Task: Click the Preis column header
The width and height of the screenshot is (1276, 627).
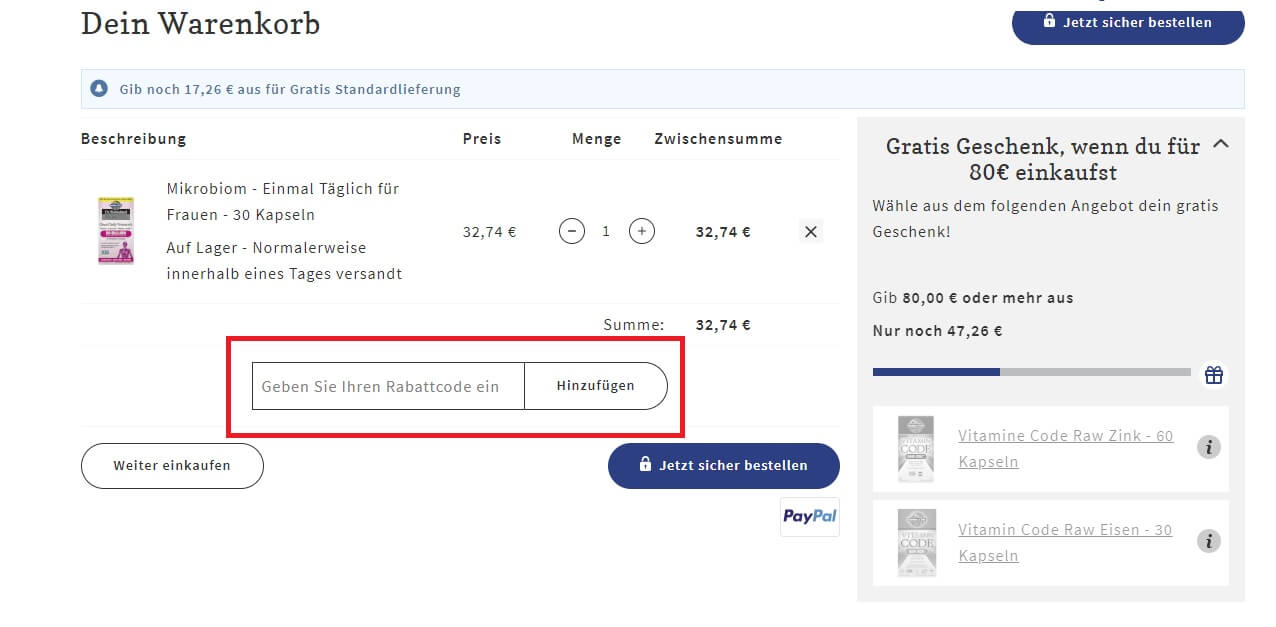Action: [x=482, y=139]
